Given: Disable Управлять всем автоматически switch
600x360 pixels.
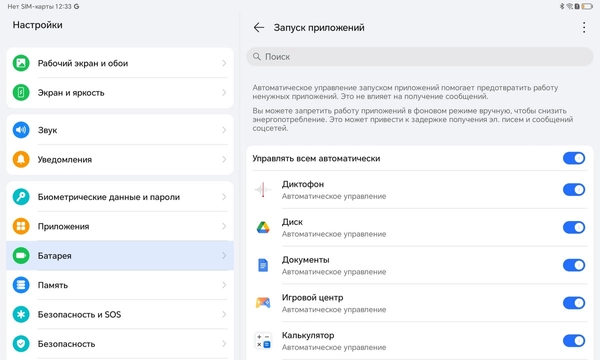Looking at the screenshot, I should click(574, 158).
